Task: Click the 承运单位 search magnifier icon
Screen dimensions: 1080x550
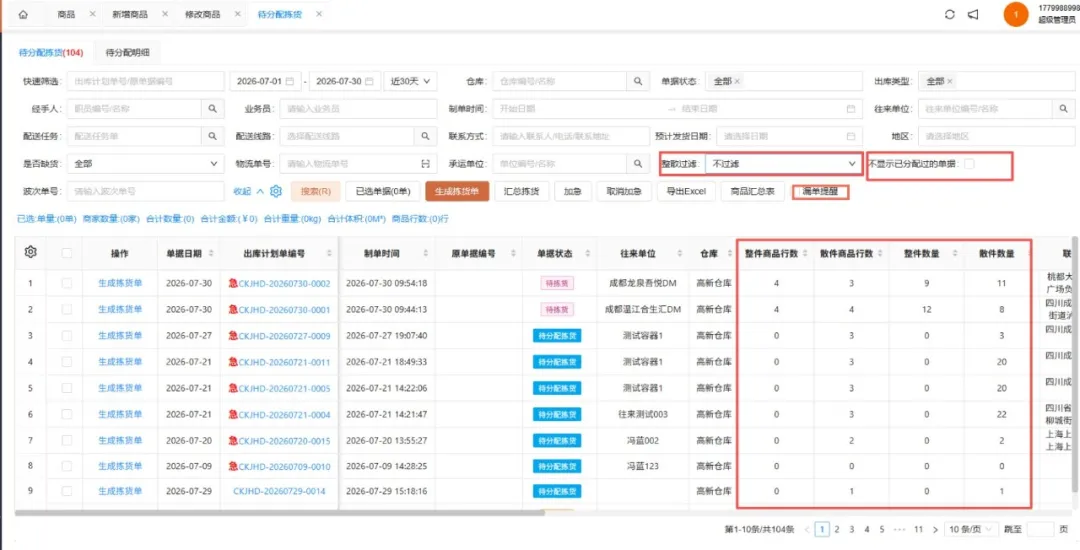Action: 638,164
